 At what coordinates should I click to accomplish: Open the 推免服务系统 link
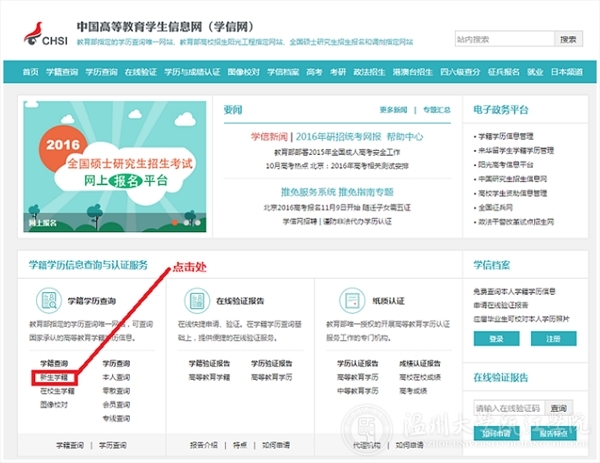[308, 192]
